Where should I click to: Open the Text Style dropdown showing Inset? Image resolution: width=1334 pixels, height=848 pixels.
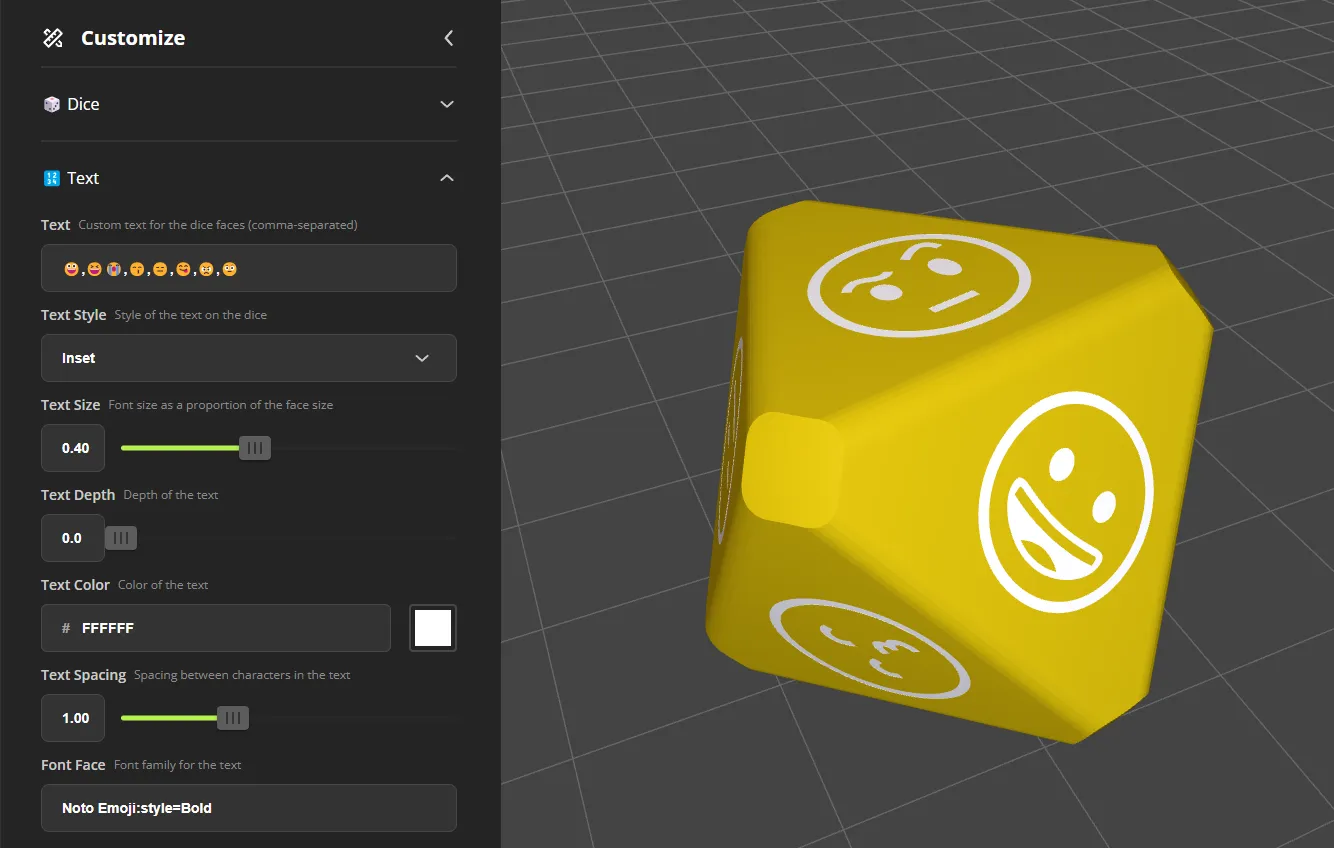(x=248, y=358)
